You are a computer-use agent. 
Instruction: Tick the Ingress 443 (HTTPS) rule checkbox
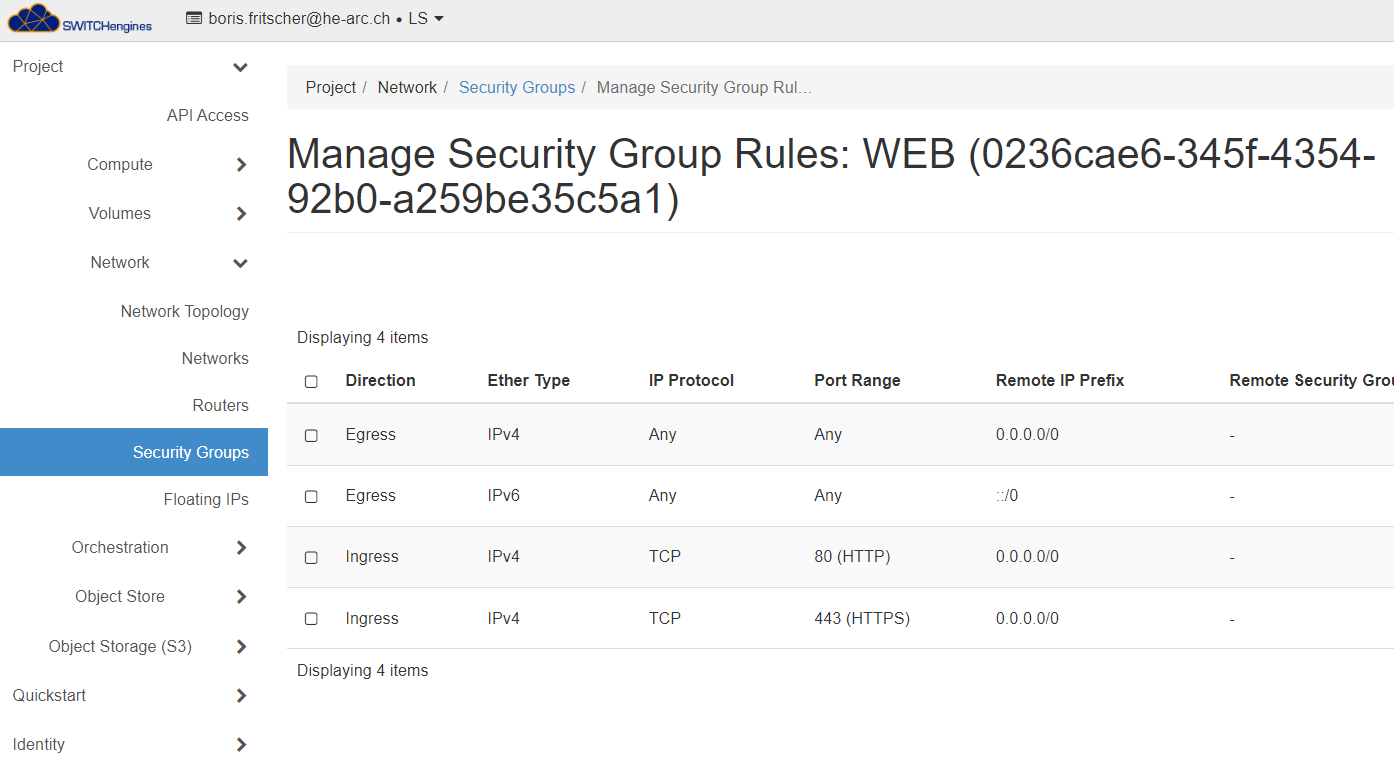(311, 619)
